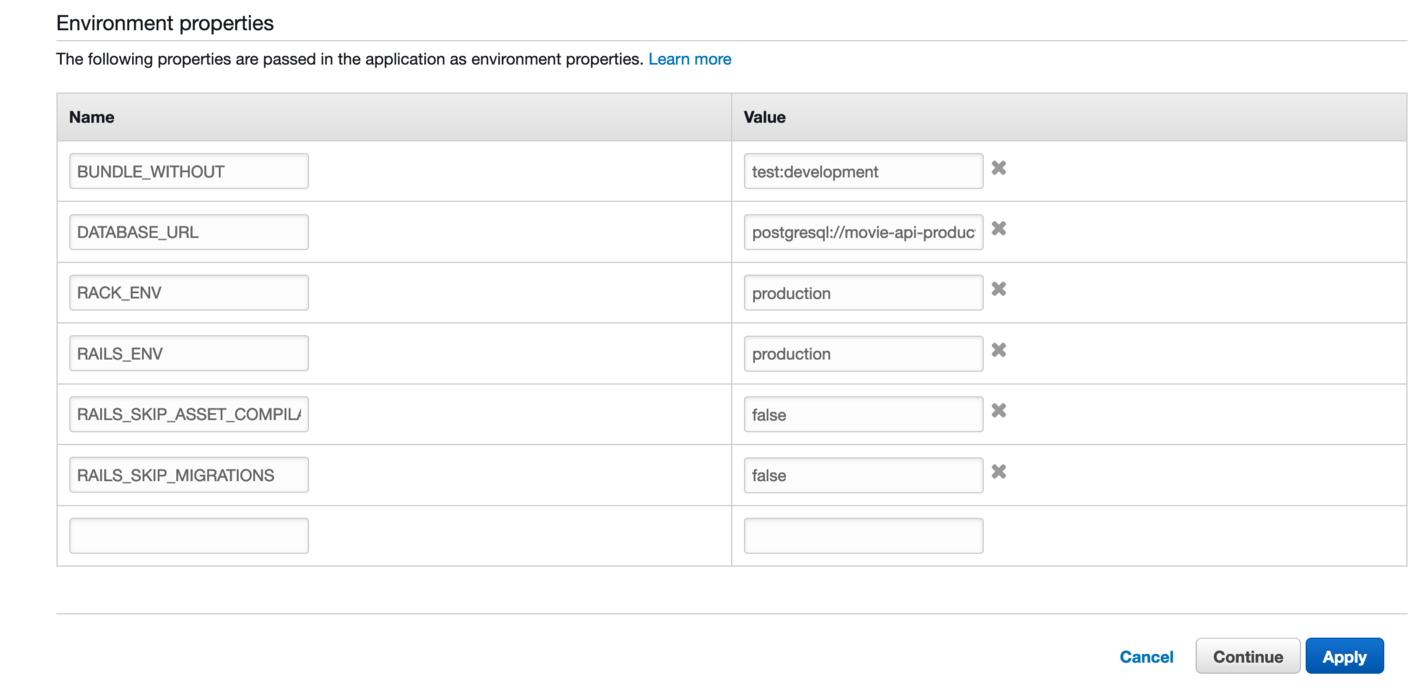
Task: Focus the empty new property value field
Action: (x=862, y=536)
